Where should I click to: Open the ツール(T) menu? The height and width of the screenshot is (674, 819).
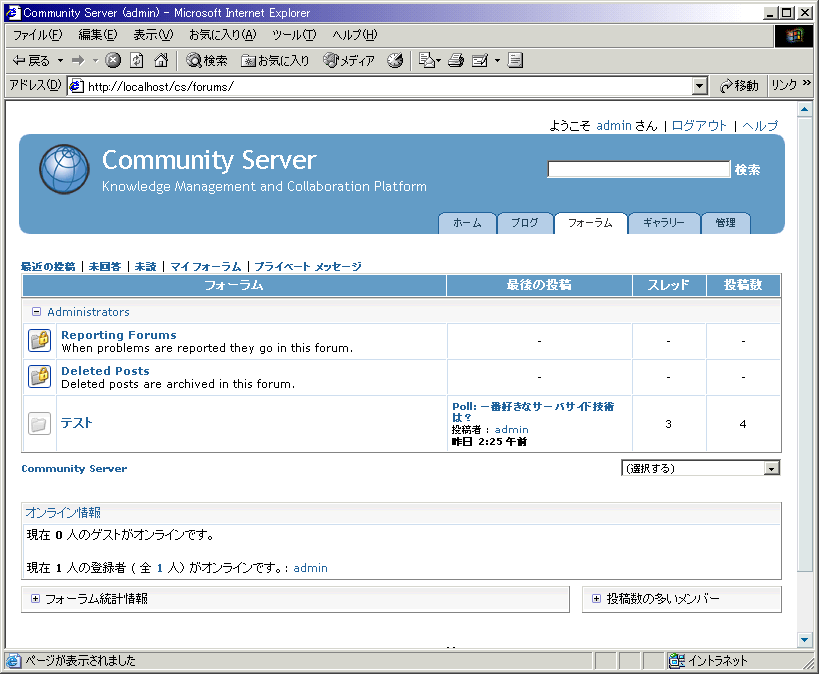pos(294,35)
